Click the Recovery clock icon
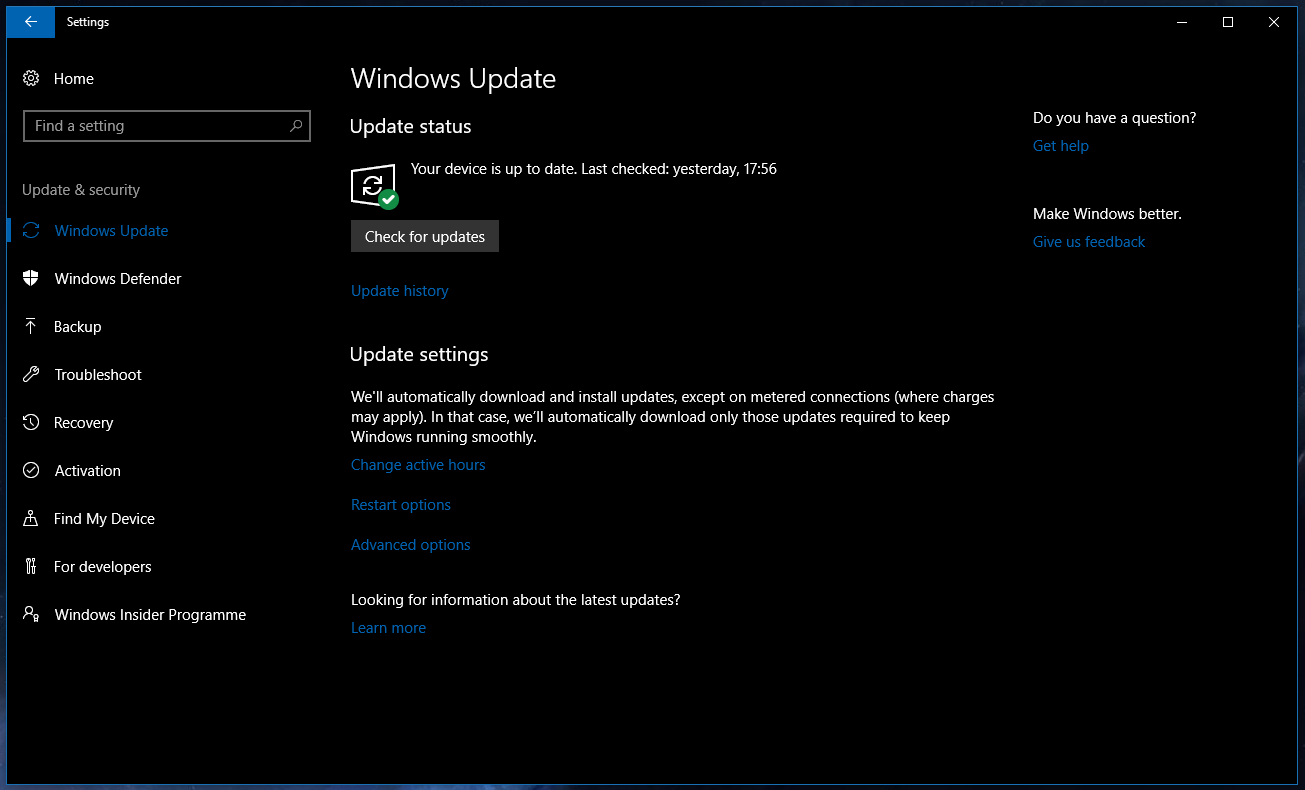 [x=31, y=422]
